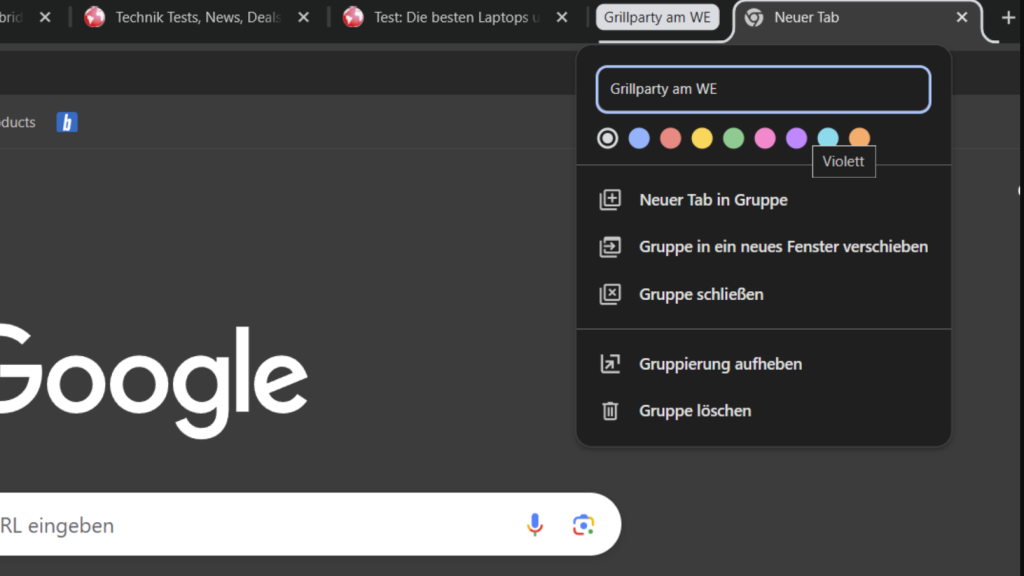This screenshot has width=1024, height=576.
Task: Set the group color to violet
Action: pos(796,138)
